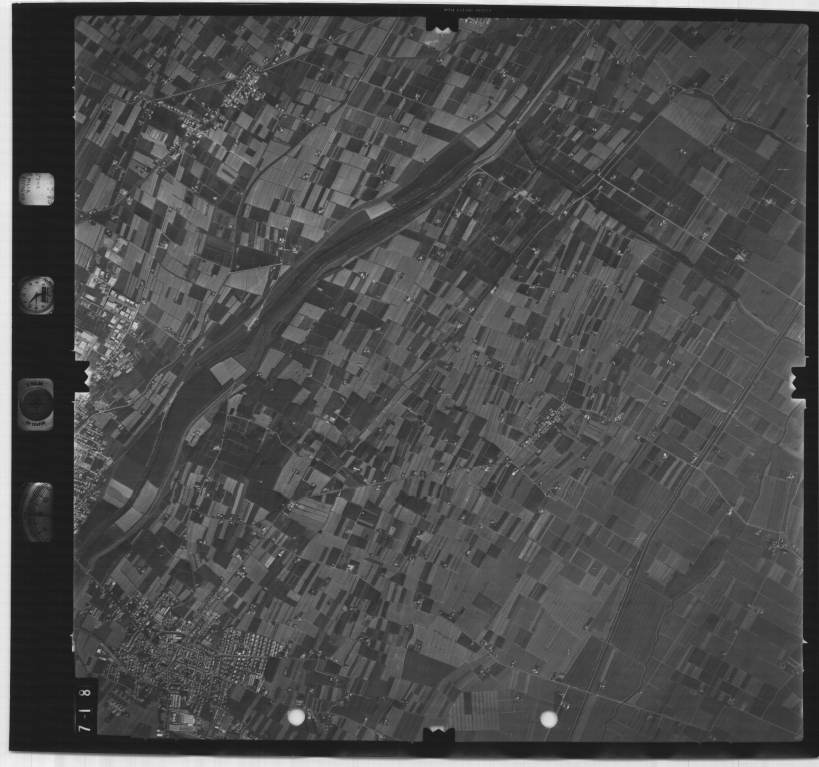819x767 pixels.
Task: Click the altimeter dial at bottom of margin
Action: (x=38, y=511)
